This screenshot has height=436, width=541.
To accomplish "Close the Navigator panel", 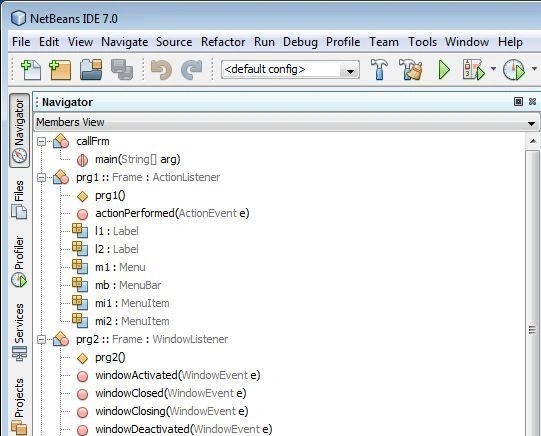I will tap(532, 101).
